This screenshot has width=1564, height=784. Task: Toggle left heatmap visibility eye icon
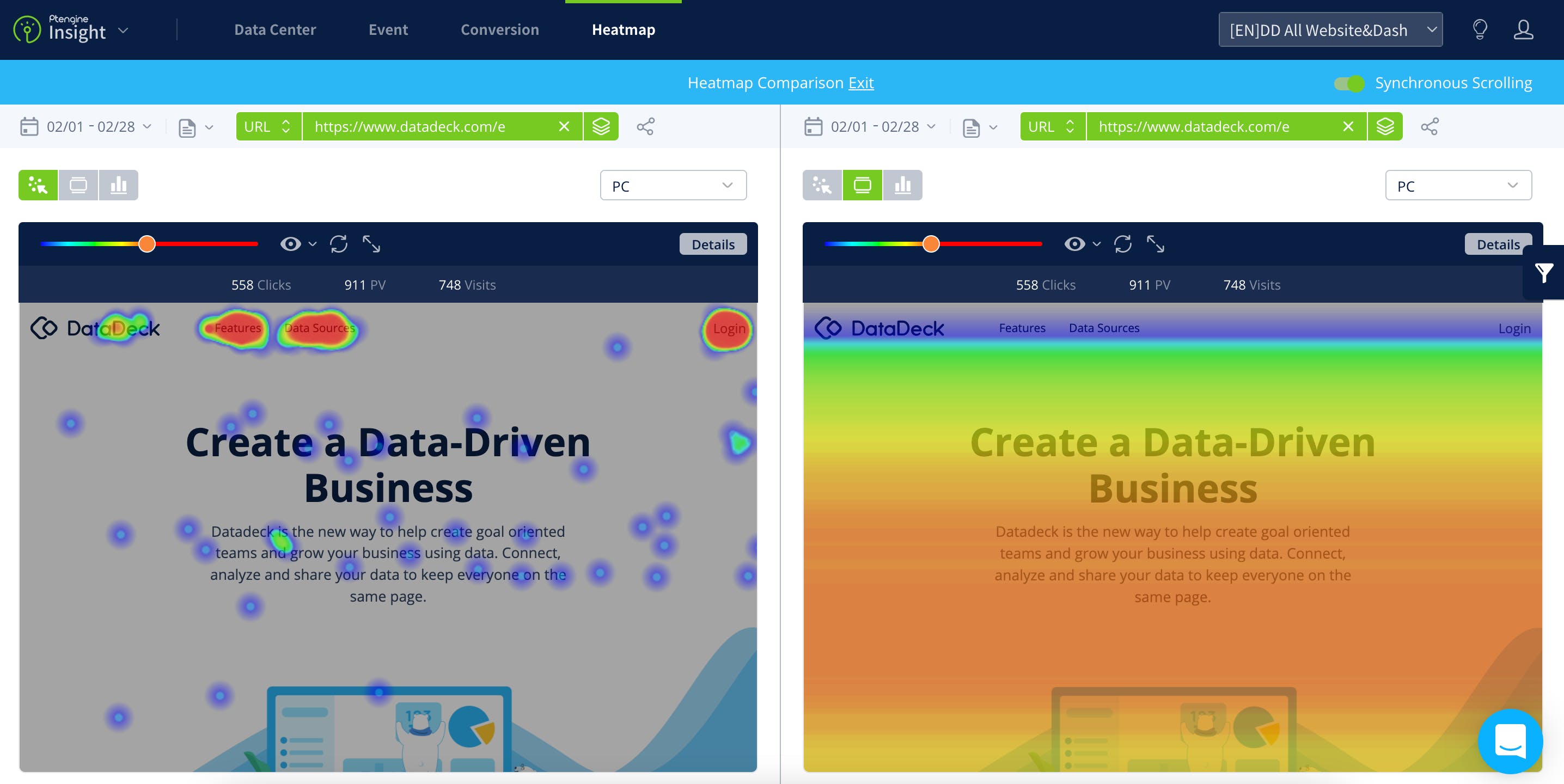[x=291, y=244]
